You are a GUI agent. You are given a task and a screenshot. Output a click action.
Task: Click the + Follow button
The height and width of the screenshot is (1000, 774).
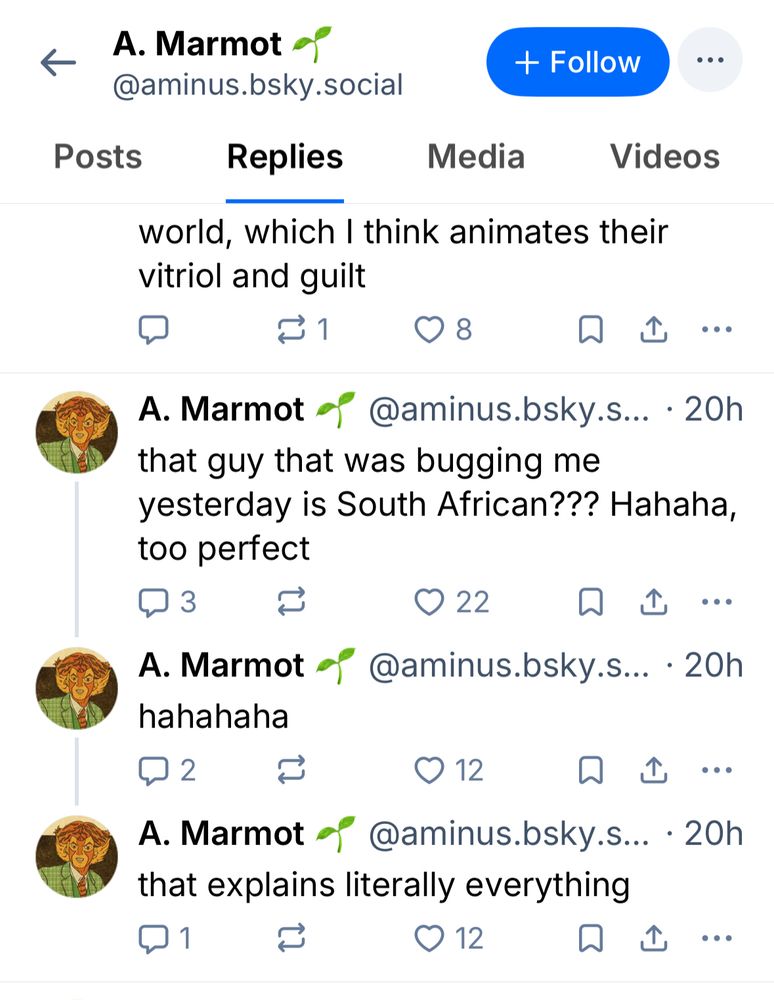(577, 62)
